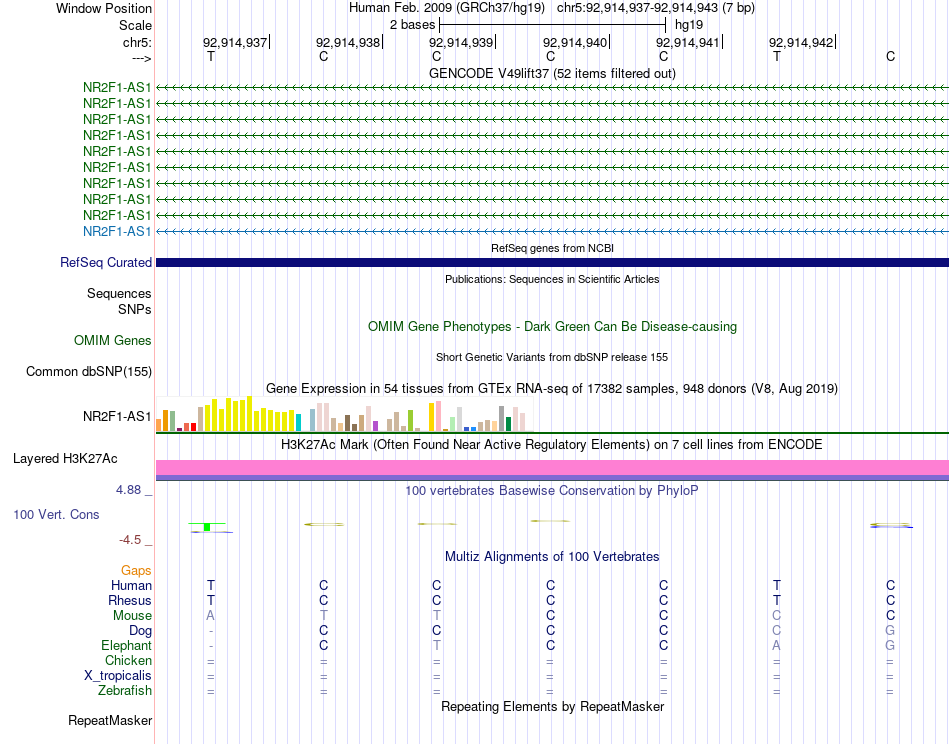
Task: Click the A base in the Elephant row
Action: pos(777,645)
